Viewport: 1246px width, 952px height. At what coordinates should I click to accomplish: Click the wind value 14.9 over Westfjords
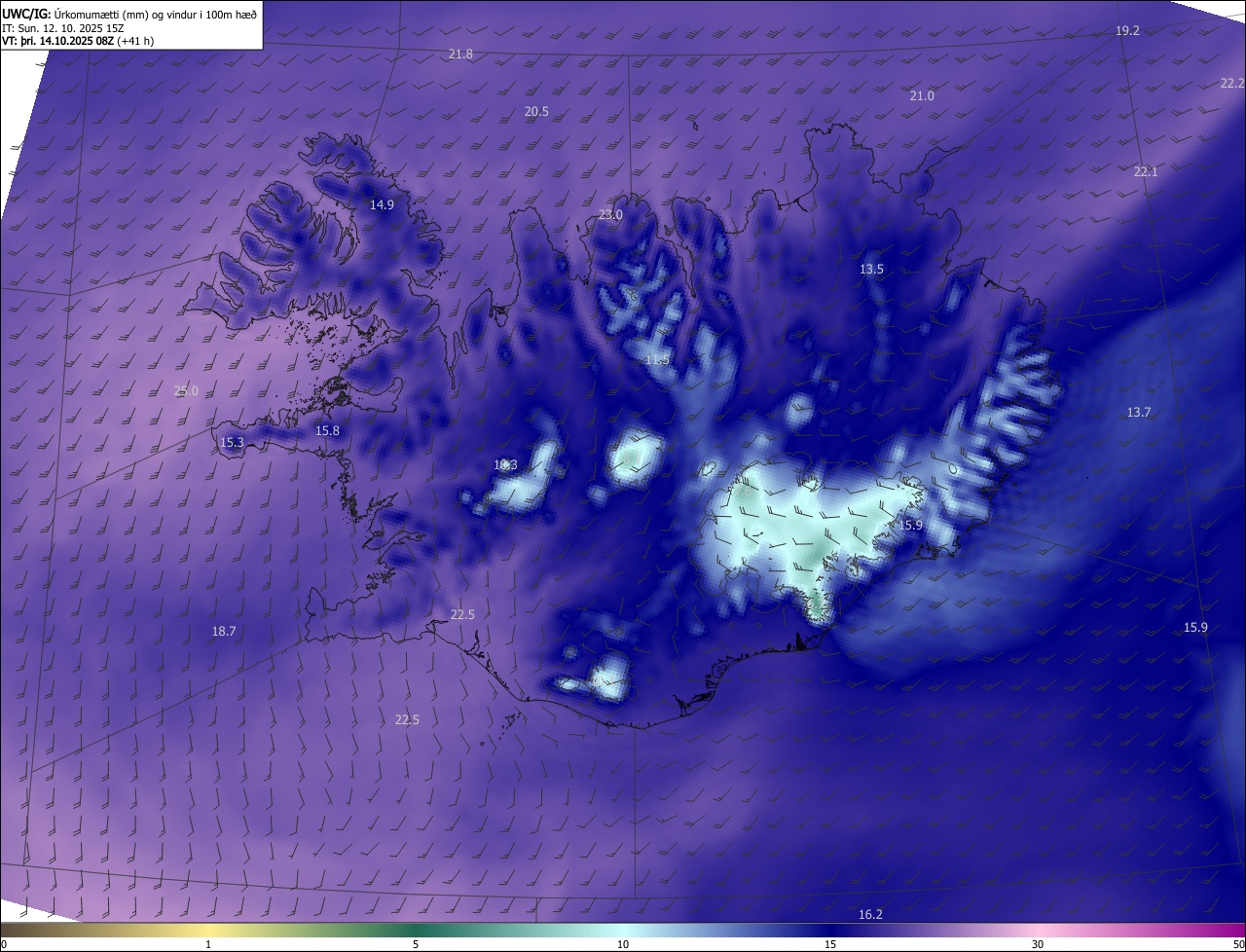click(382, 205)
